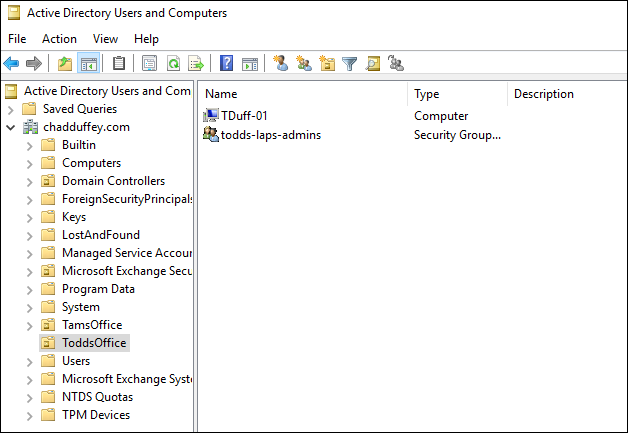Screen dimensions: 628x433
Task: Expand the TamsOffice OU
Action: point(30,325)
